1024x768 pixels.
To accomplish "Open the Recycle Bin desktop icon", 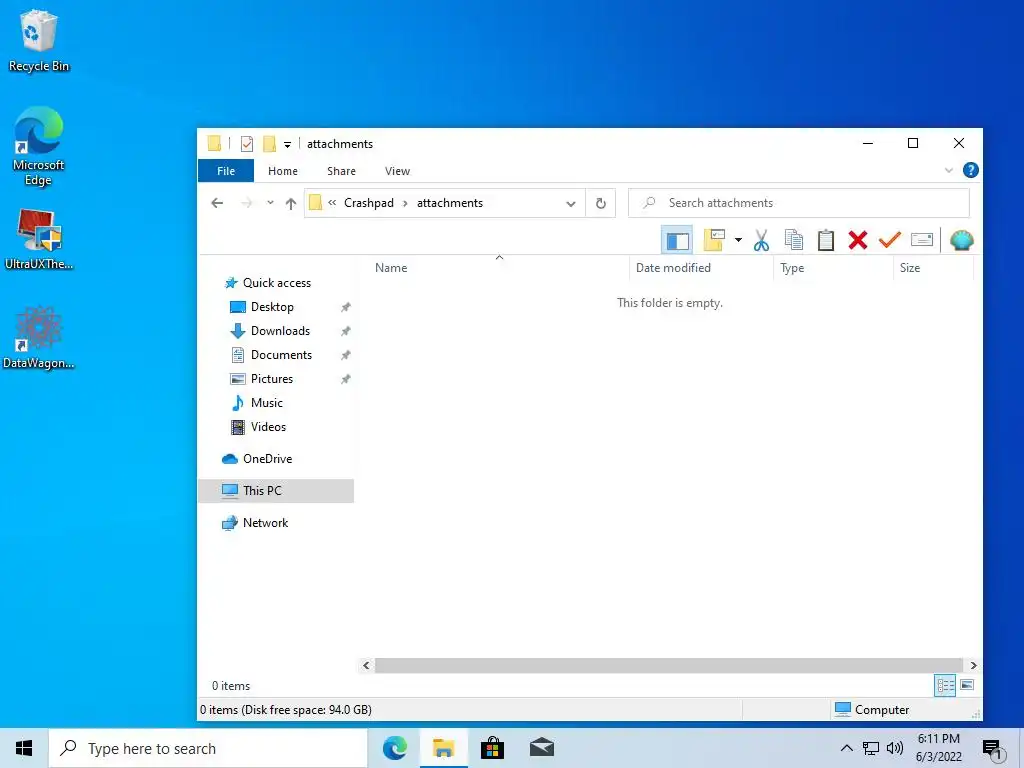I will 39,40.
